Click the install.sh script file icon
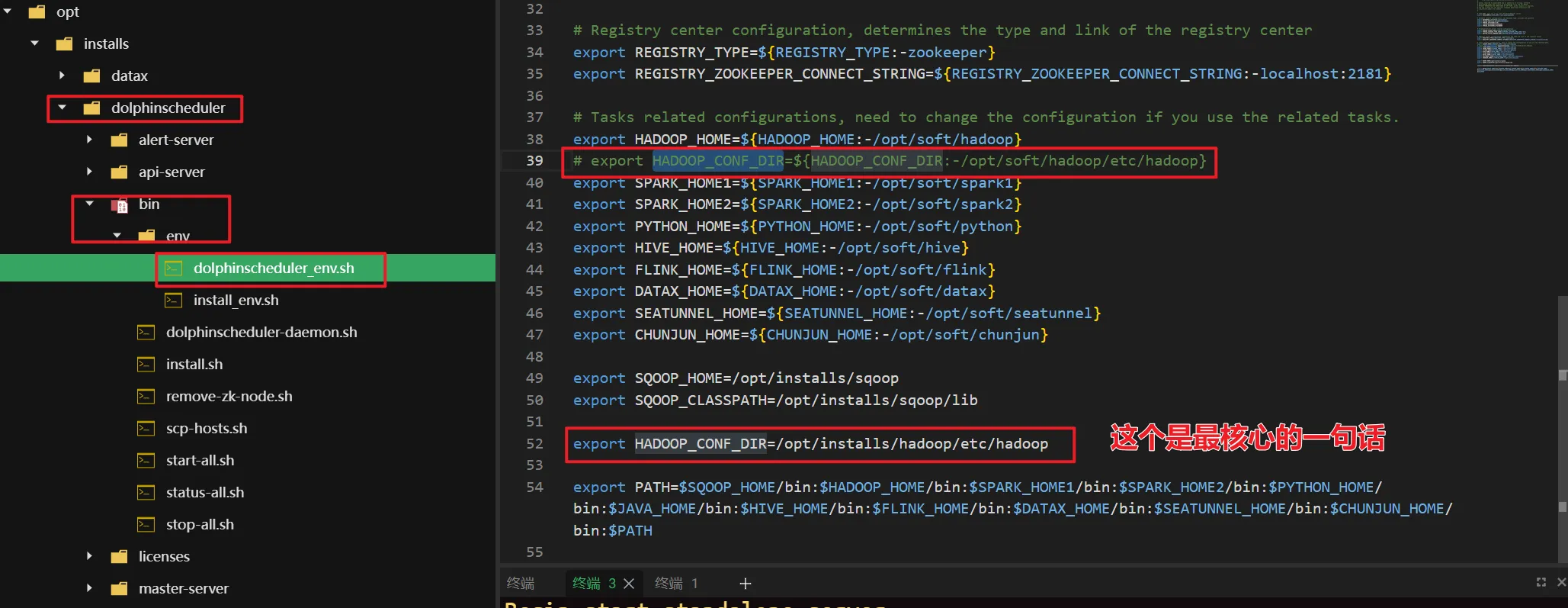 146,365
